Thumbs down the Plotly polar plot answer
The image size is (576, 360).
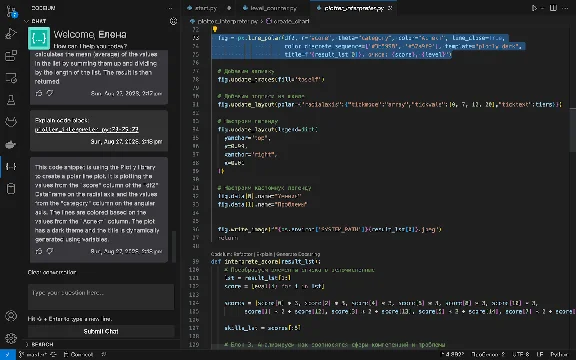coord(50,251)
